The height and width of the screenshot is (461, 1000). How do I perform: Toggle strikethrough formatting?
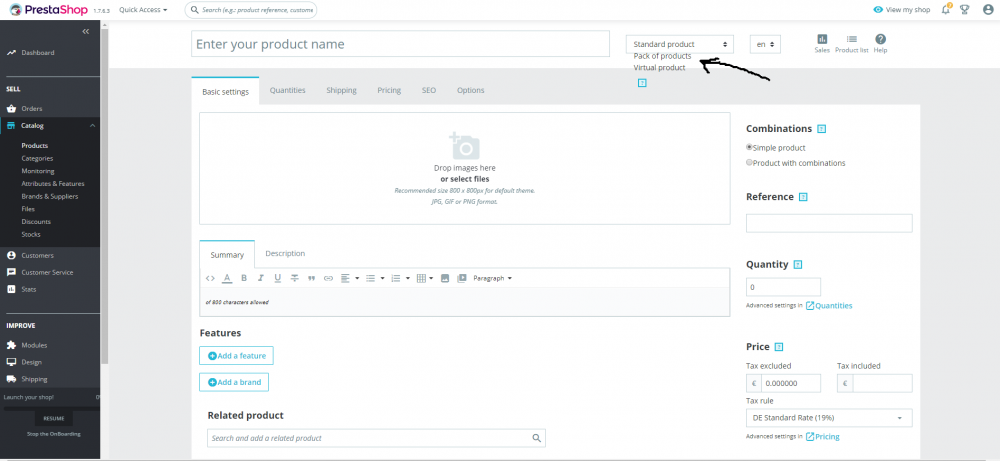coord(295,278)
